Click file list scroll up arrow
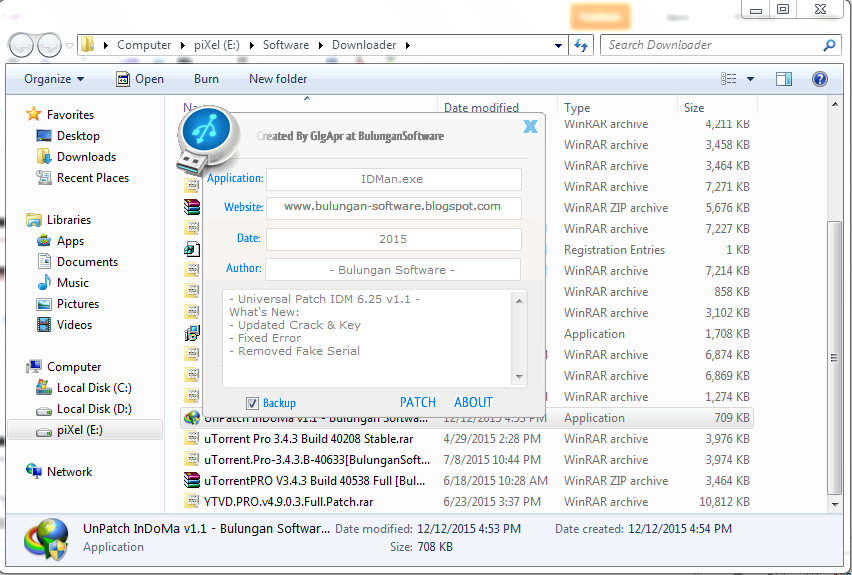852x575 pixels. point(835,104)
